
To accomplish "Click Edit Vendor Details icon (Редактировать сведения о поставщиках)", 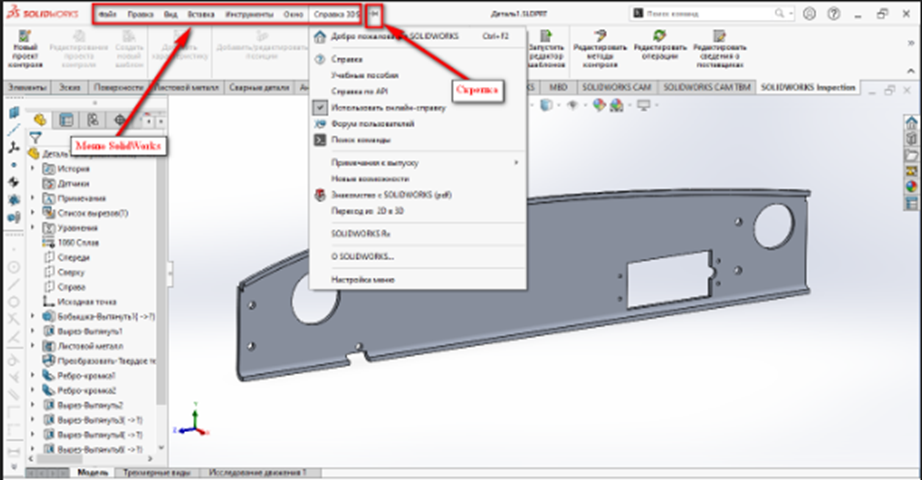I will point(719,36).
